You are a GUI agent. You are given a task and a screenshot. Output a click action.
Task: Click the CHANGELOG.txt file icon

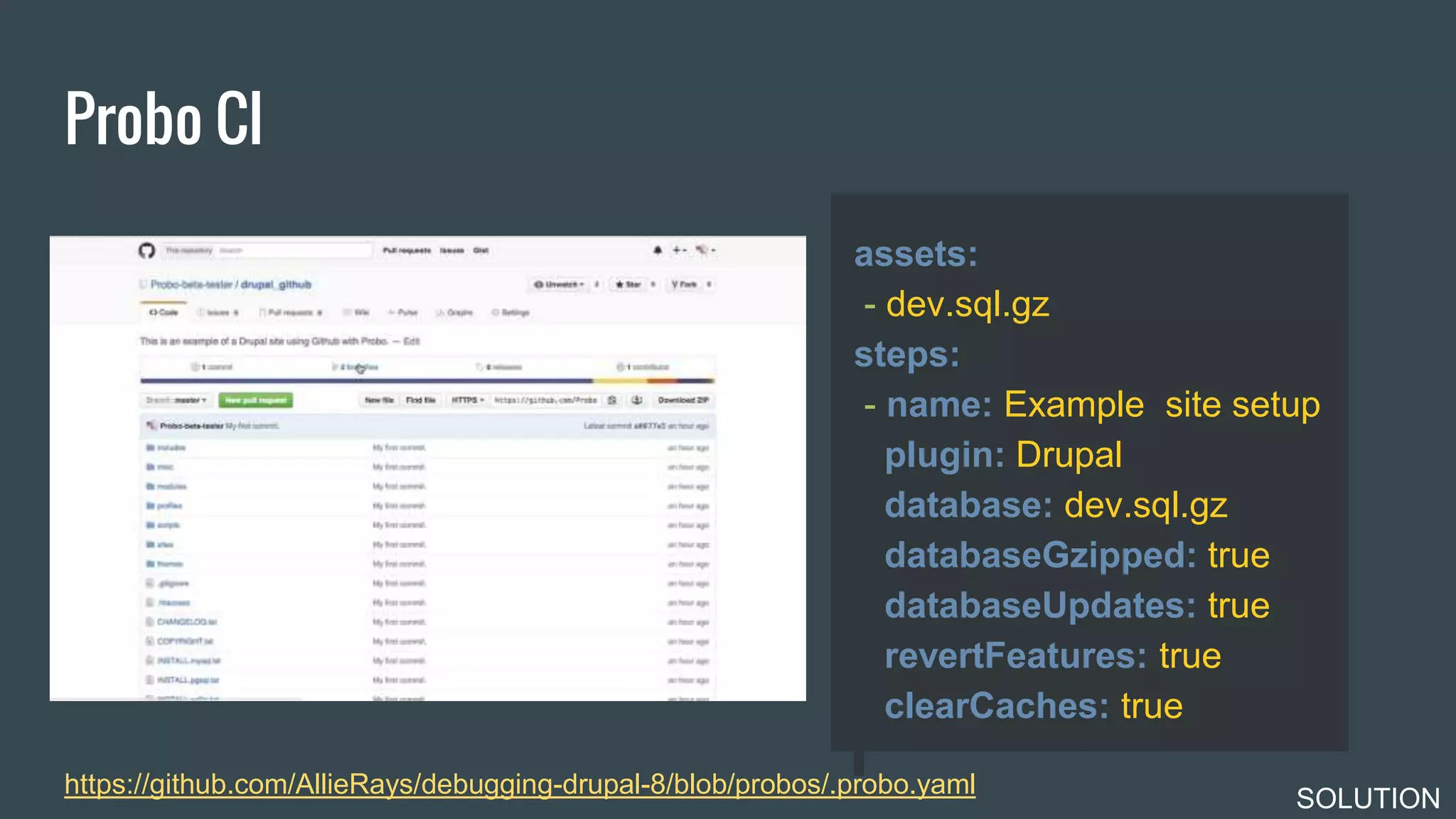point(150,621)
